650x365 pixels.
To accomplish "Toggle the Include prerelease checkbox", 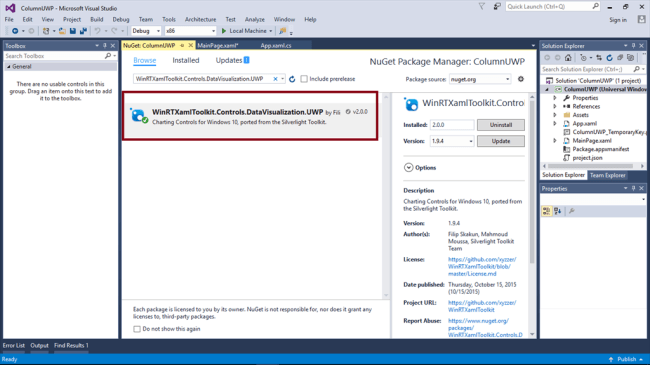I will click(x=304, y=79).
